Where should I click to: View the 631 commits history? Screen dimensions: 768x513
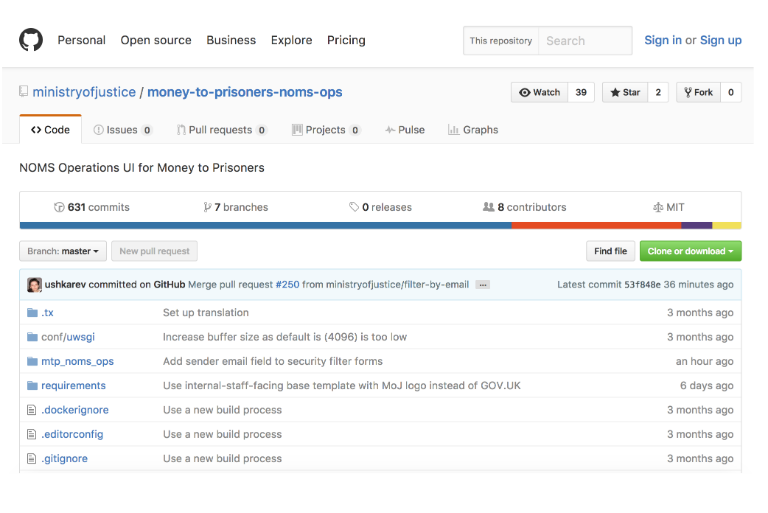[92, 207]
